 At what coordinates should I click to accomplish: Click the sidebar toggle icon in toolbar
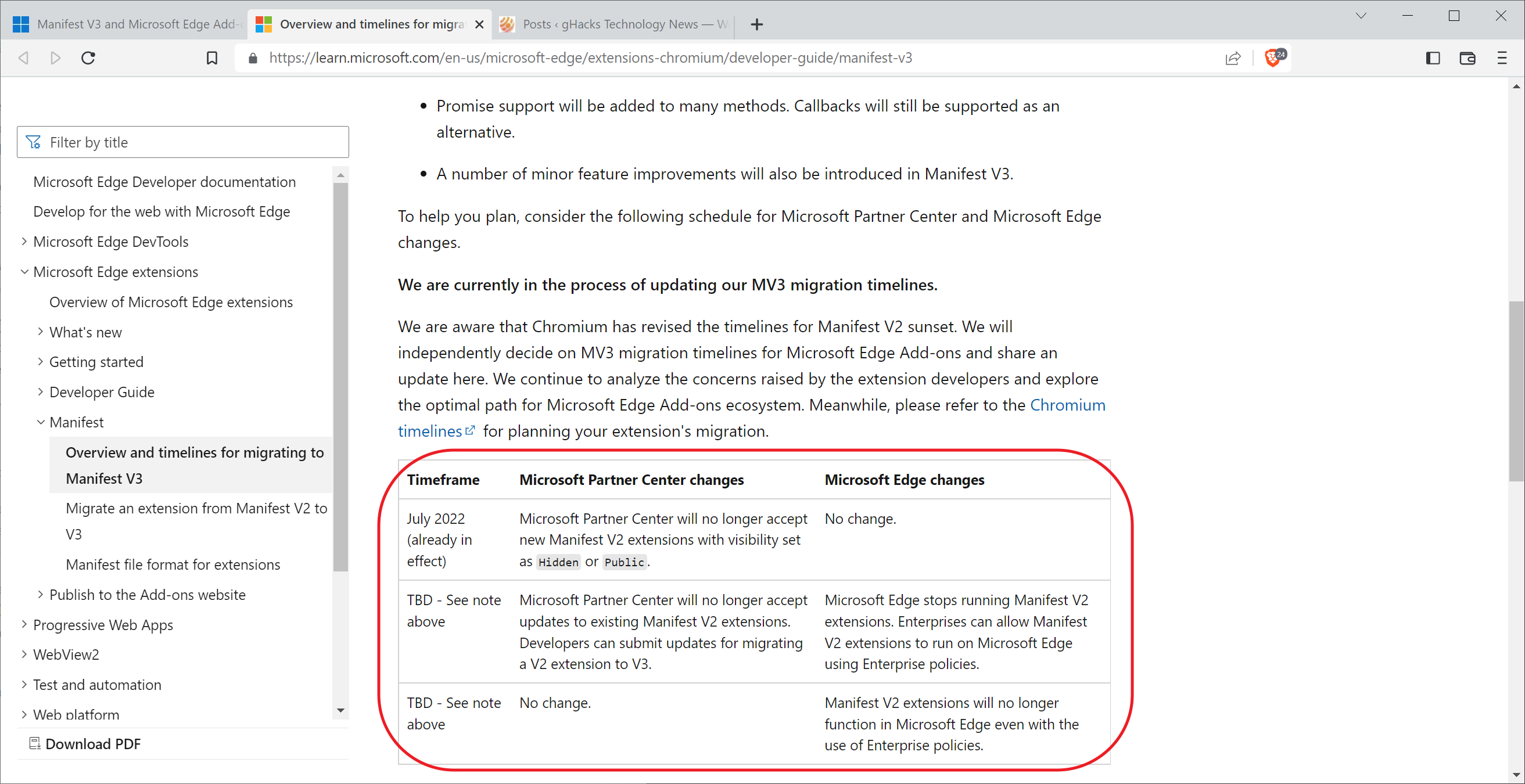(x=1433, y=57)
